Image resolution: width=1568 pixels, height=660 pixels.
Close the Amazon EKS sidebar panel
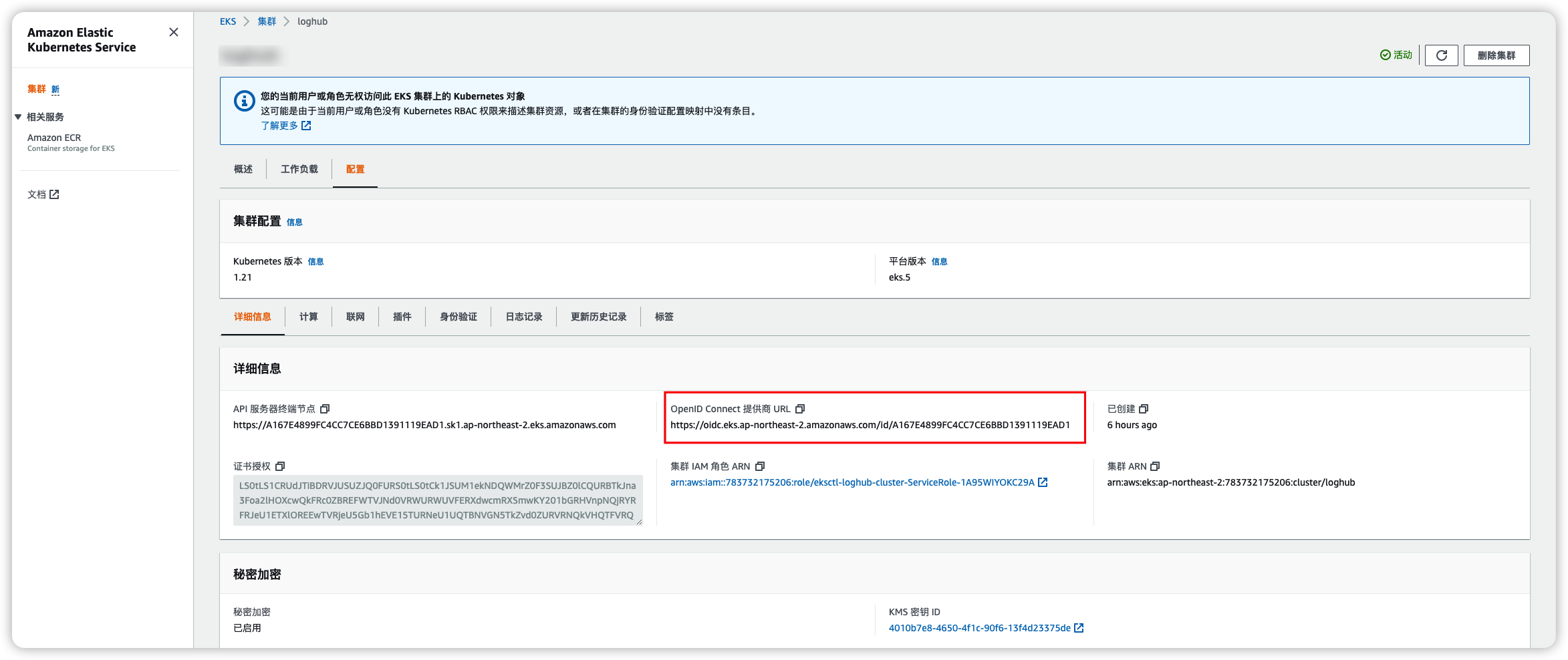(x=174, y=32)
